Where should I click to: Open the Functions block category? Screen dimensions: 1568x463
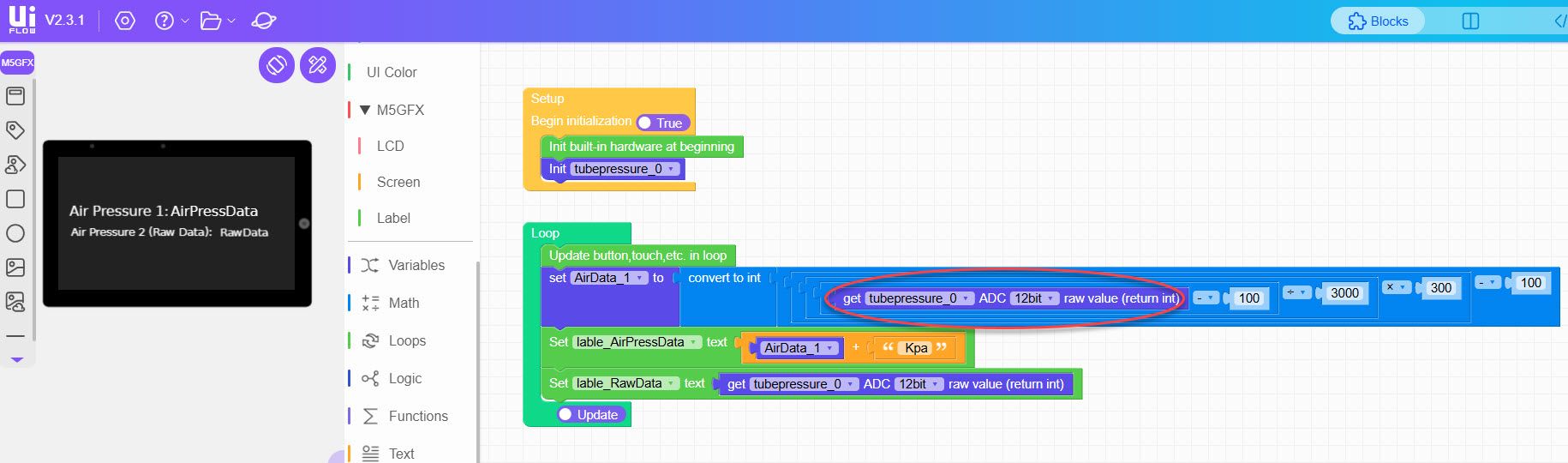pyautogui.click(x=418, y=417)
